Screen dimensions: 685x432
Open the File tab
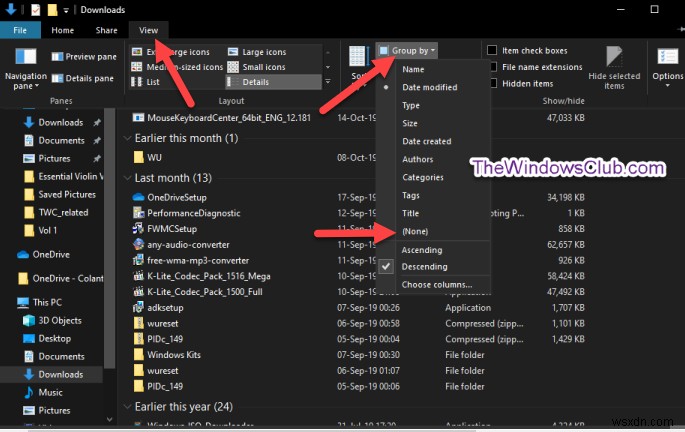tap(20, 30)
